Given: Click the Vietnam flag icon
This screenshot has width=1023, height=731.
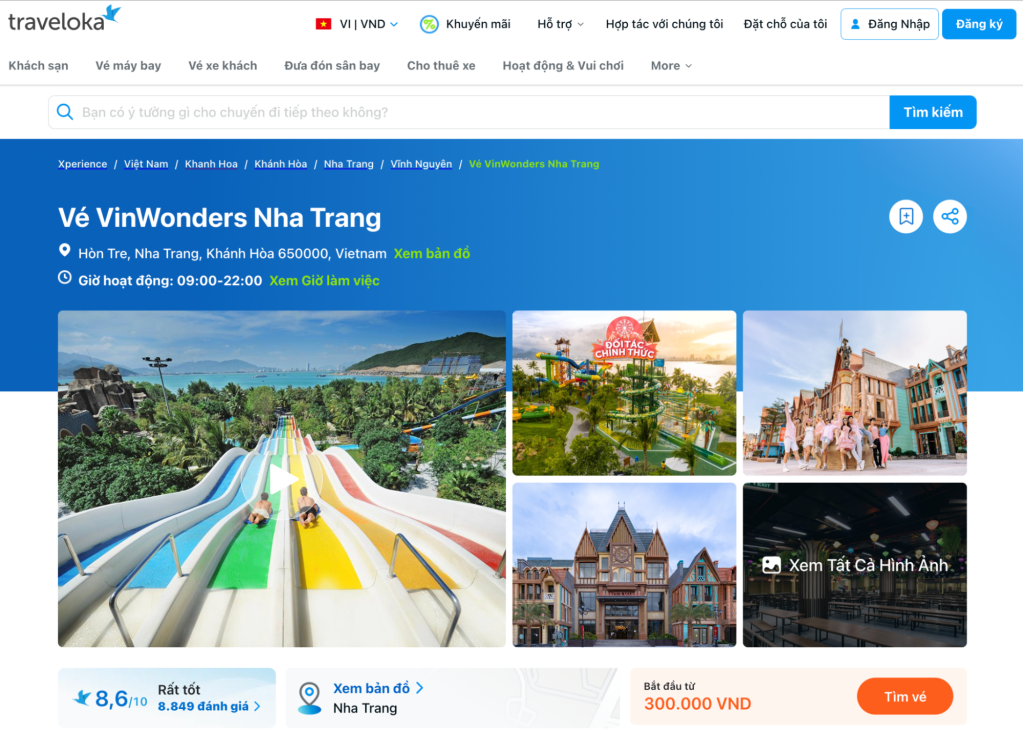Looking at the screenshot, I should pos(323,24).
